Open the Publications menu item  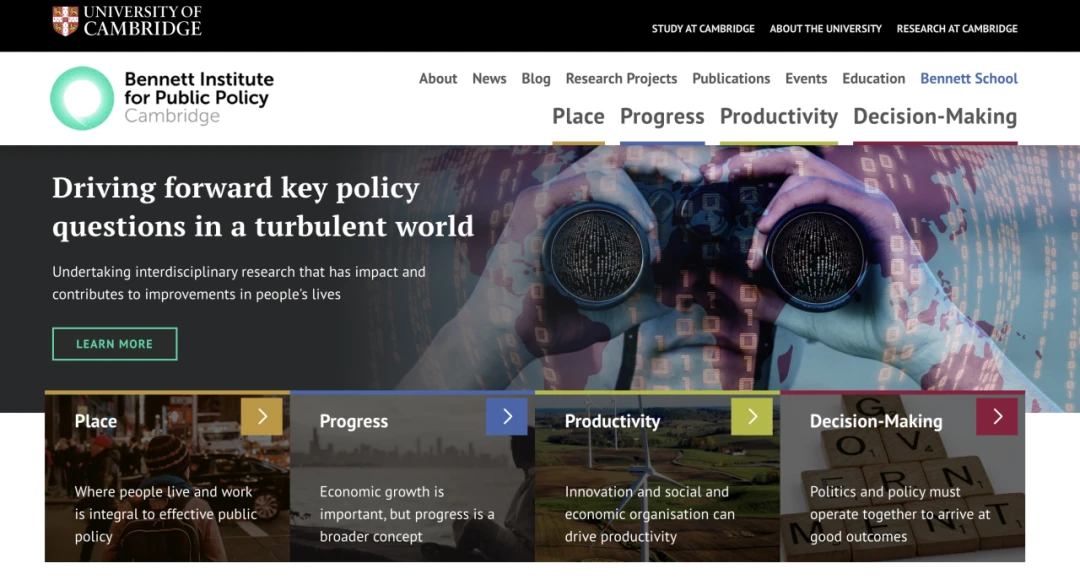point(731,79)
